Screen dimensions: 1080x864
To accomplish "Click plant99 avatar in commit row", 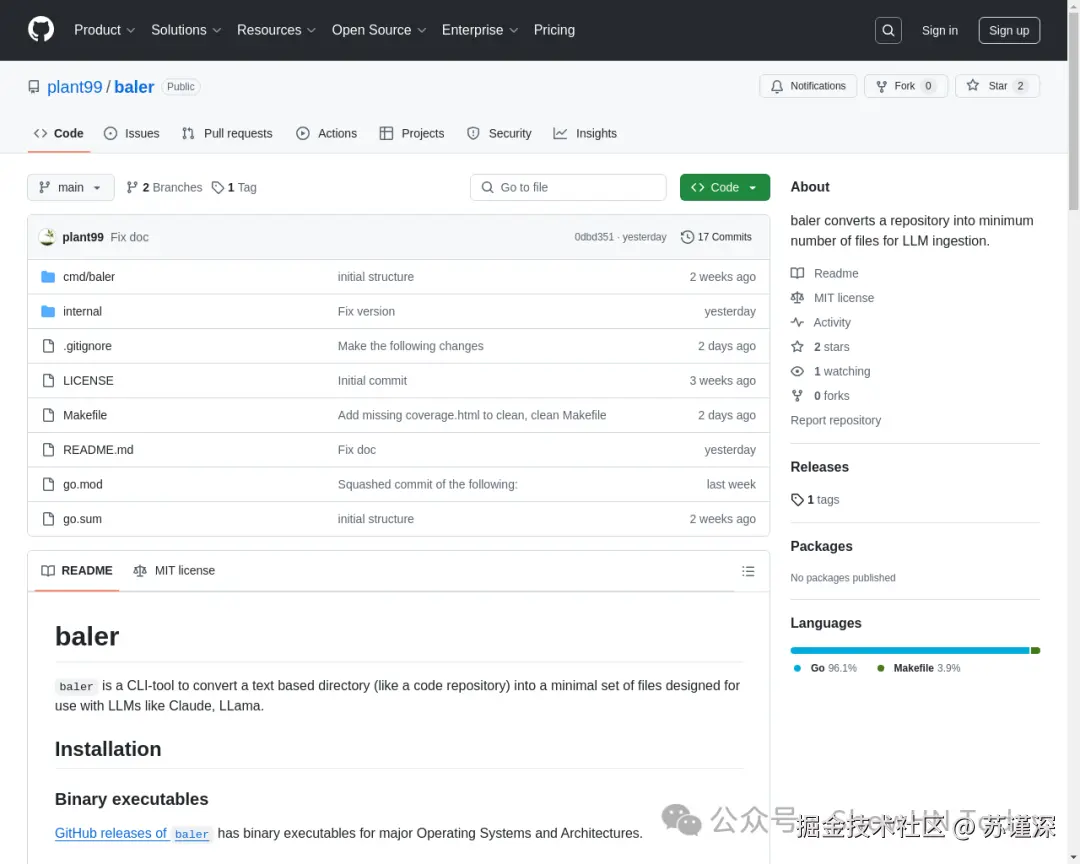I will tap(48, 237).
